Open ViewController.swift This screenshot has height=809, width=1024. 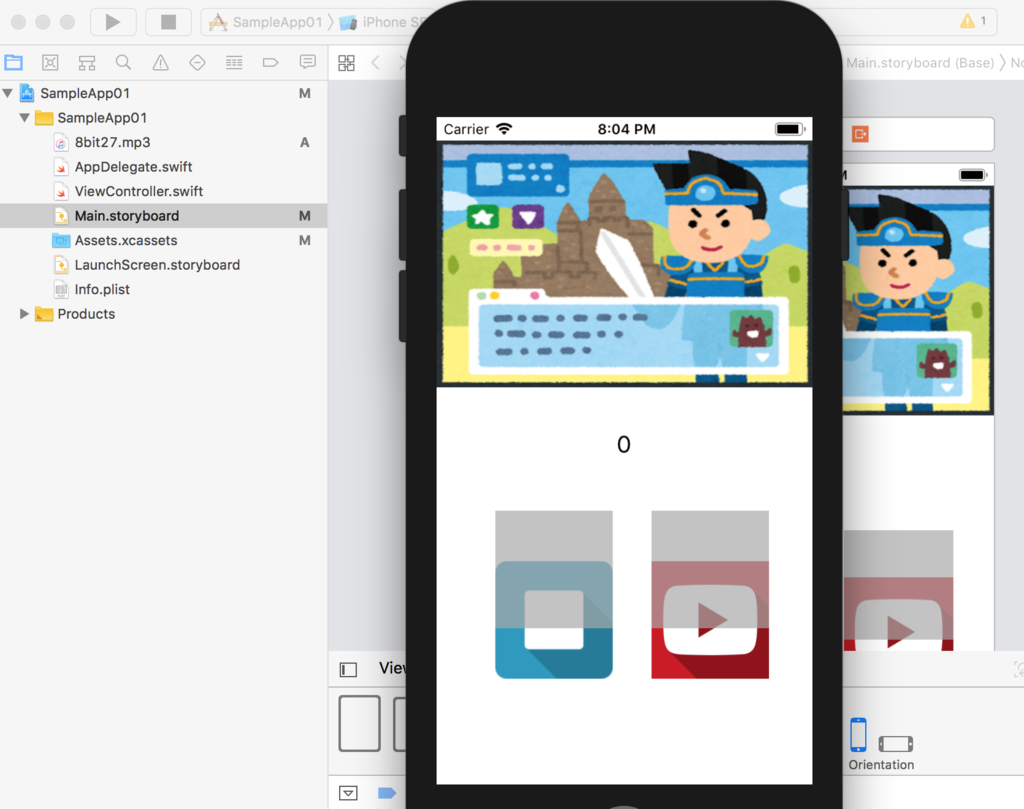click(x=138, y=191)
